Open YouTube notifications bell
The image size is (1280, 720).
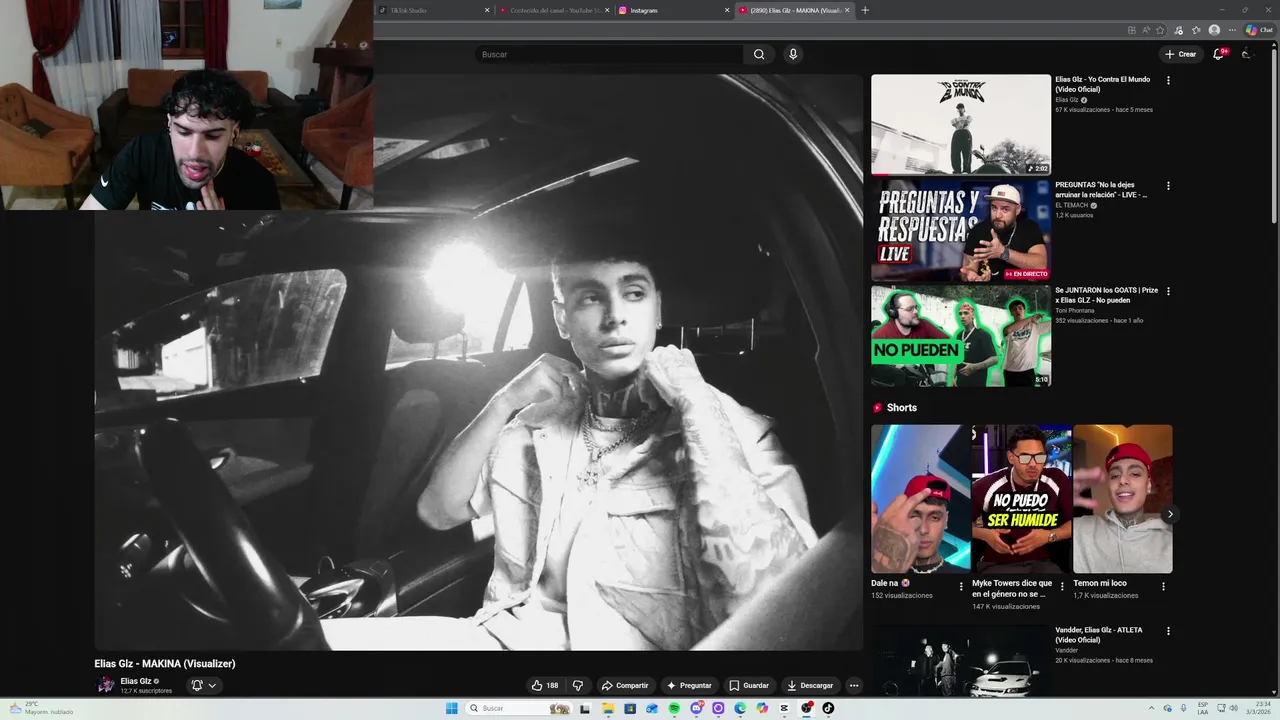[1218, 54]
